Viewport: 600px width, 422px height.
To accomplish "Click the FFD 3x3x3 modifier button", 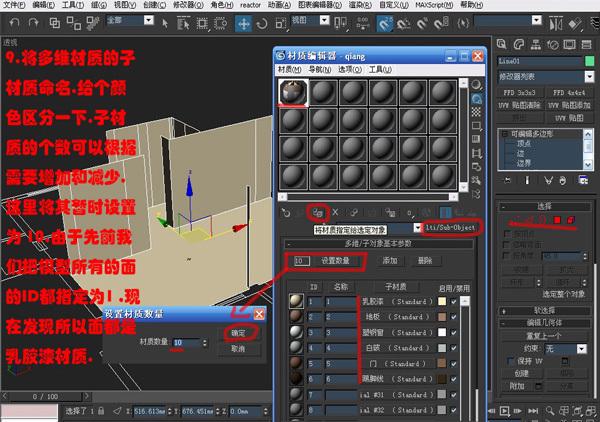I will pos(519,93).
